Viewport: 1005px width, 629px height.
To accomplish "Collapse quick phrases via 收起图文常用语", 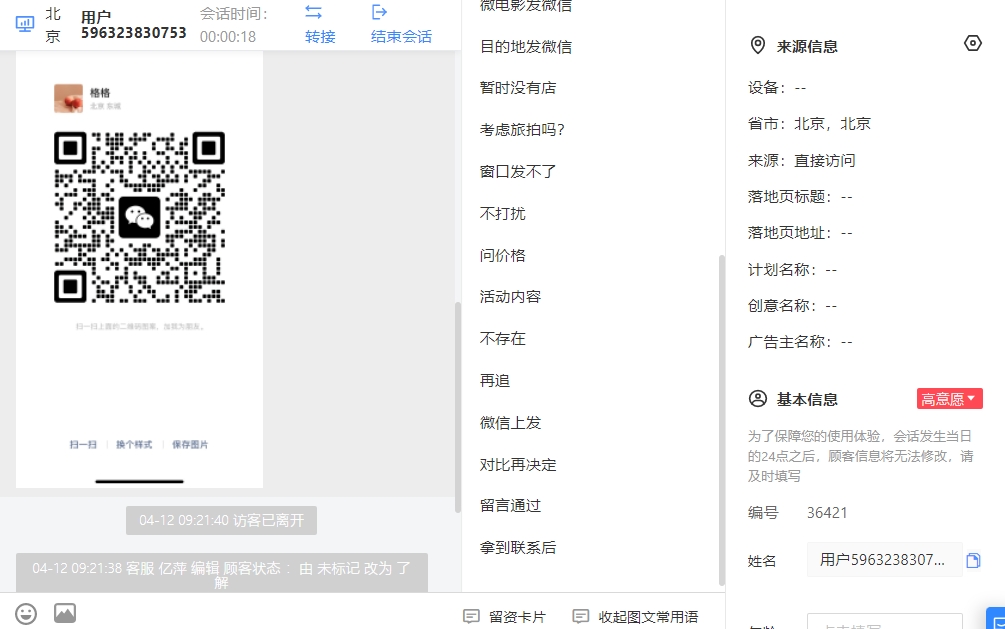I will 648,617.
